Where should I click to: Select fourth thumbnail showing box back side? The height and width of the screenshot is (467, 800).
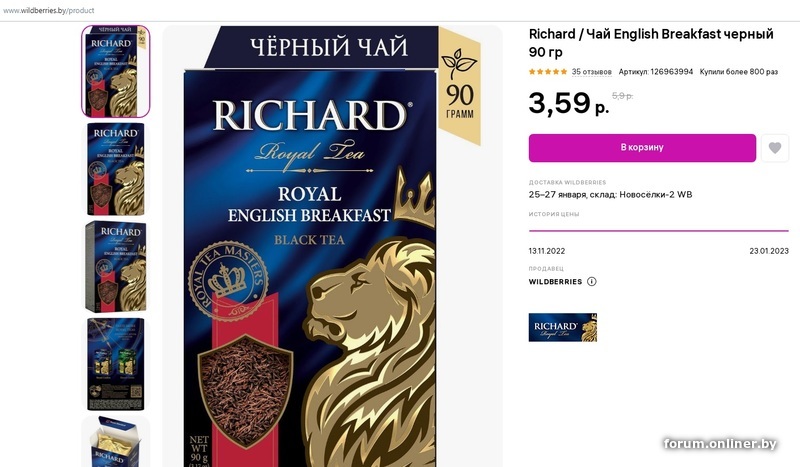coord(116,364)
